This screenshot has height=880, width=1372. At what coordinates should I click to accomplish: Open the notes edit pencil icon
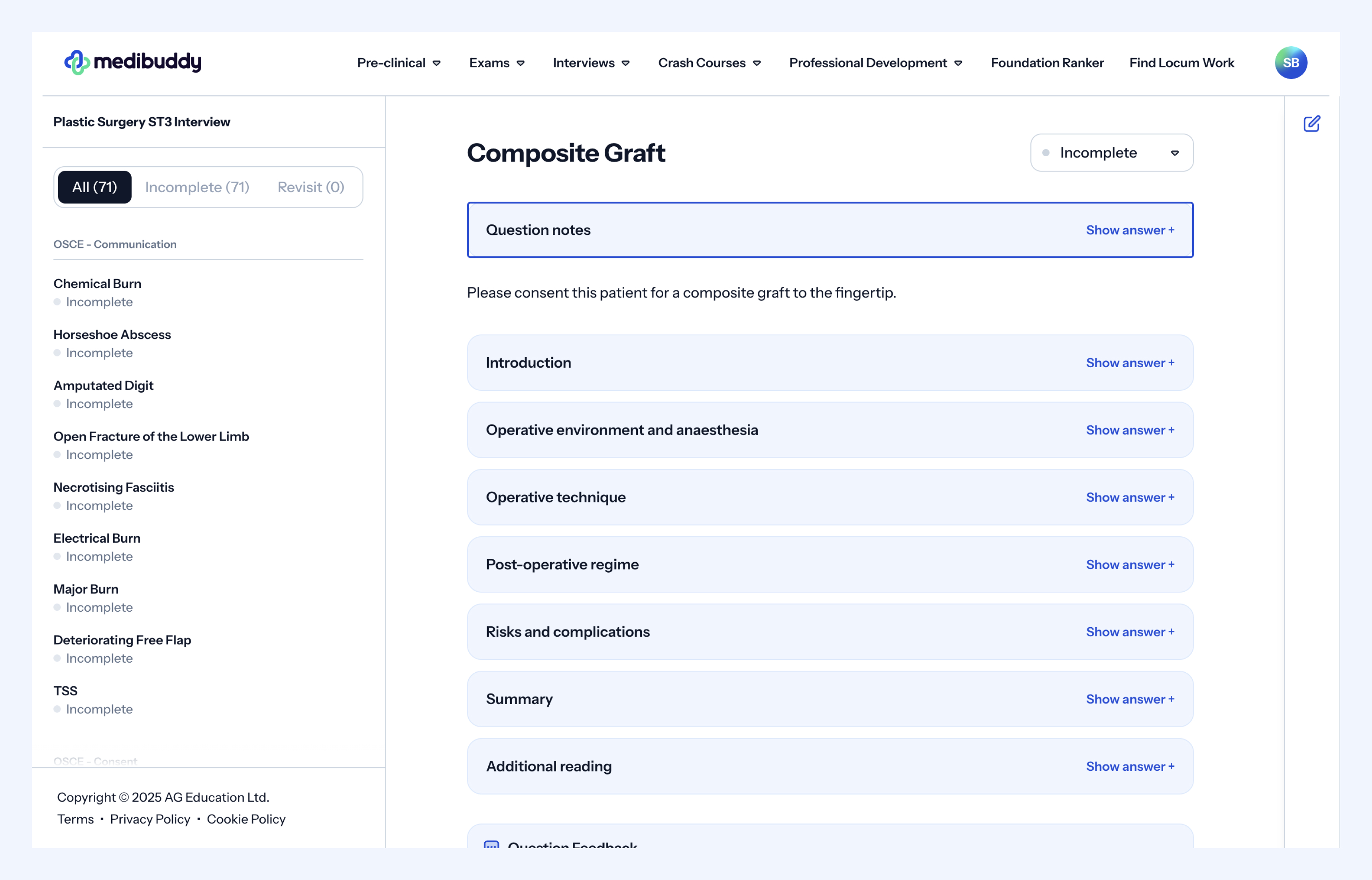click(1311, 124)
